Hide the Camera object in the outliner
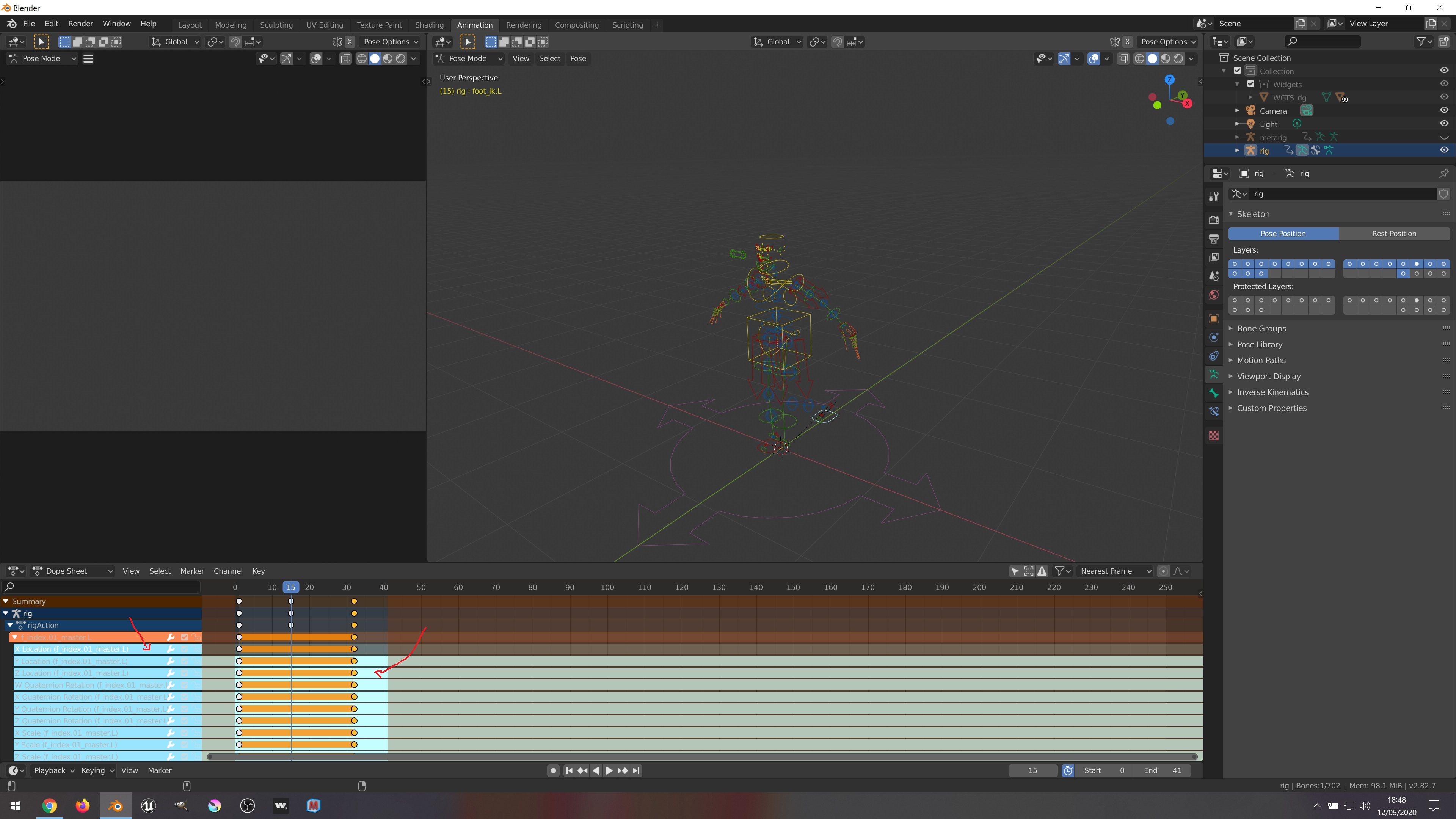The width and height of the screenshot is (1456, 819). (x=1444, y=111)
